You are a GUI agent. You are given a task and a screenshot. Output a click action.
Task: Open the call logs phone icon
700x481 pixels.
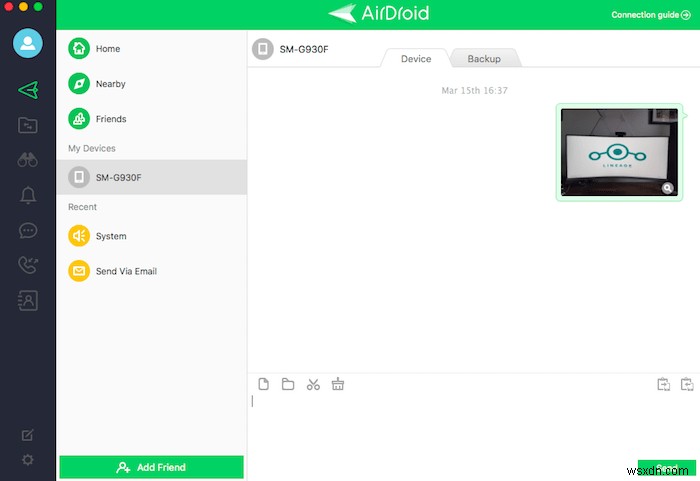click(x=28, y=265)
